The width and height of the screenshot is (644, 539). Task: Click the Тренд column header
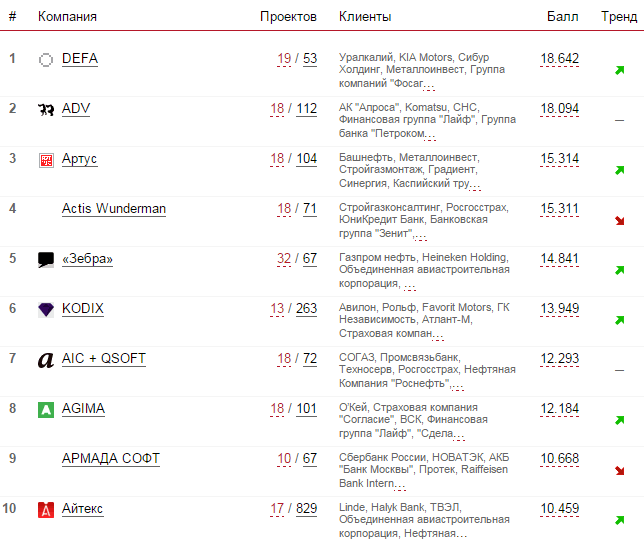[x=618, y=17]
